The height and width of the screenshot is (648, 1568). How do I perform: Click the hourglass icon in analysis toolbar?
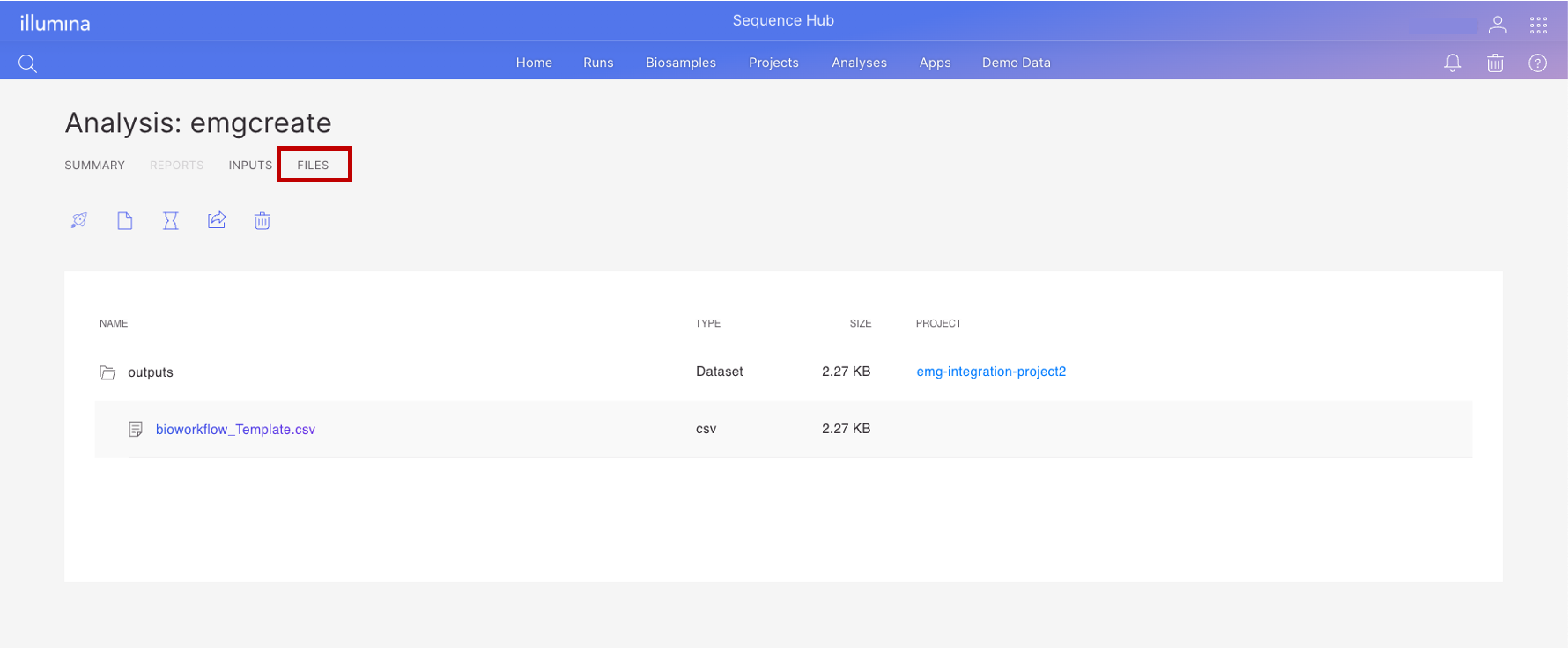tap(171, 220)
